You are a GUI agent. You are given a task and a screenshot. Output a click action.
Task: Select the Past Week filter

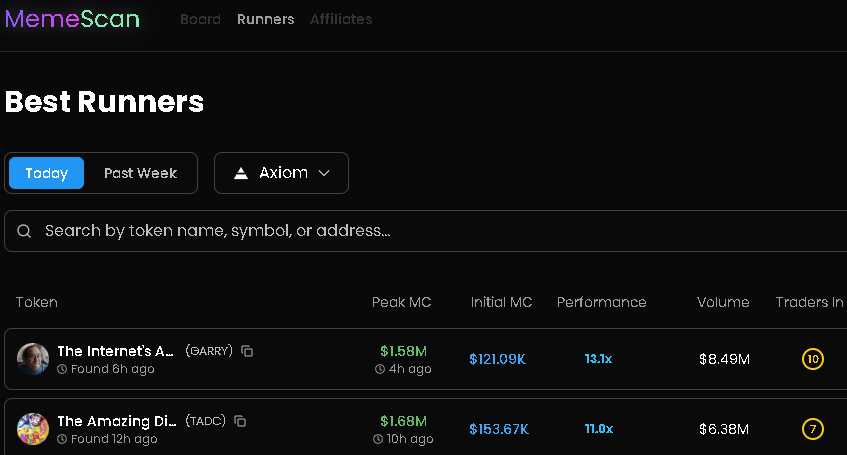[140, 173]
